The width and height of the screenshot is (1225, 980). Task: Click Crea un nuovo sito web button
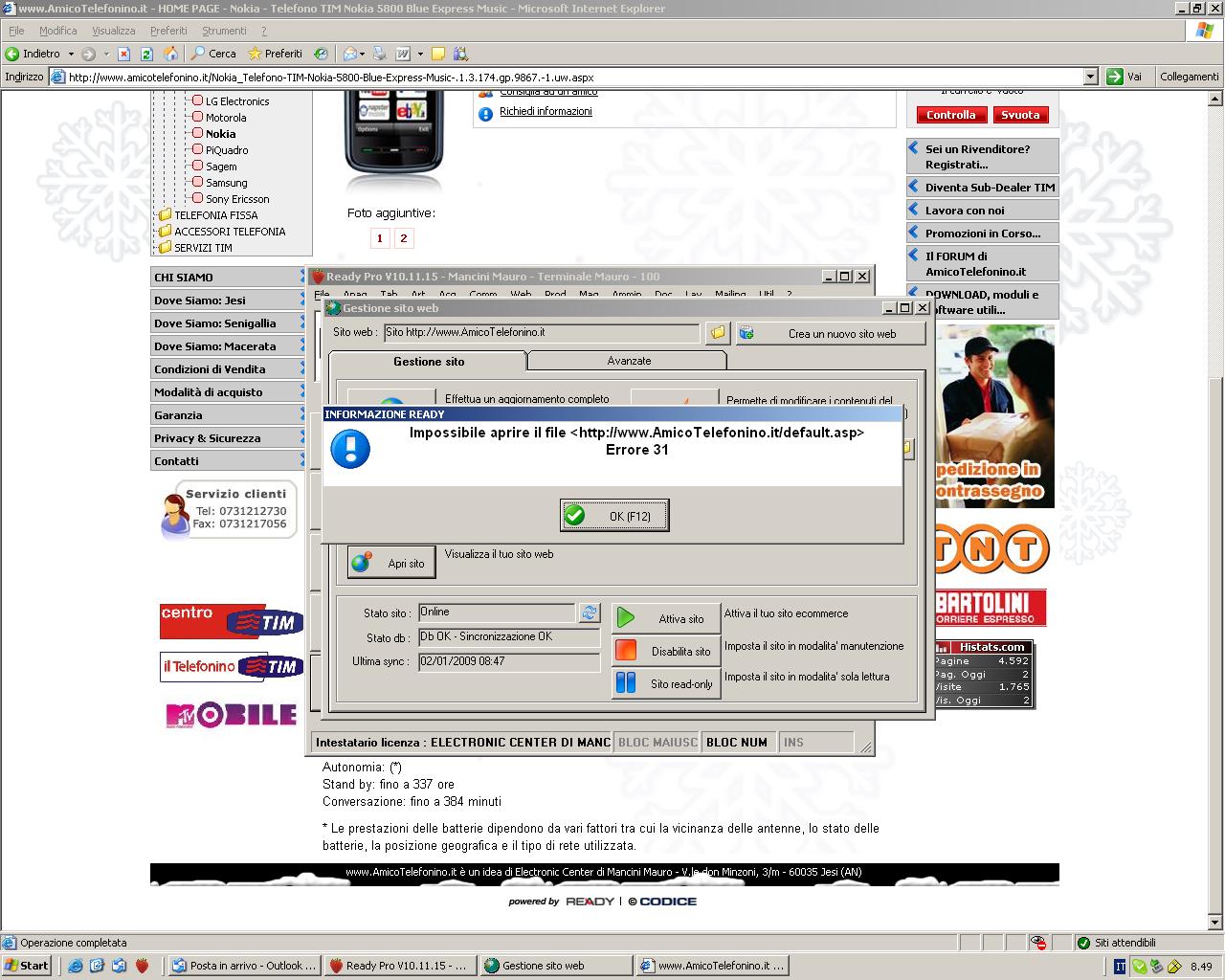click(830, 333)
